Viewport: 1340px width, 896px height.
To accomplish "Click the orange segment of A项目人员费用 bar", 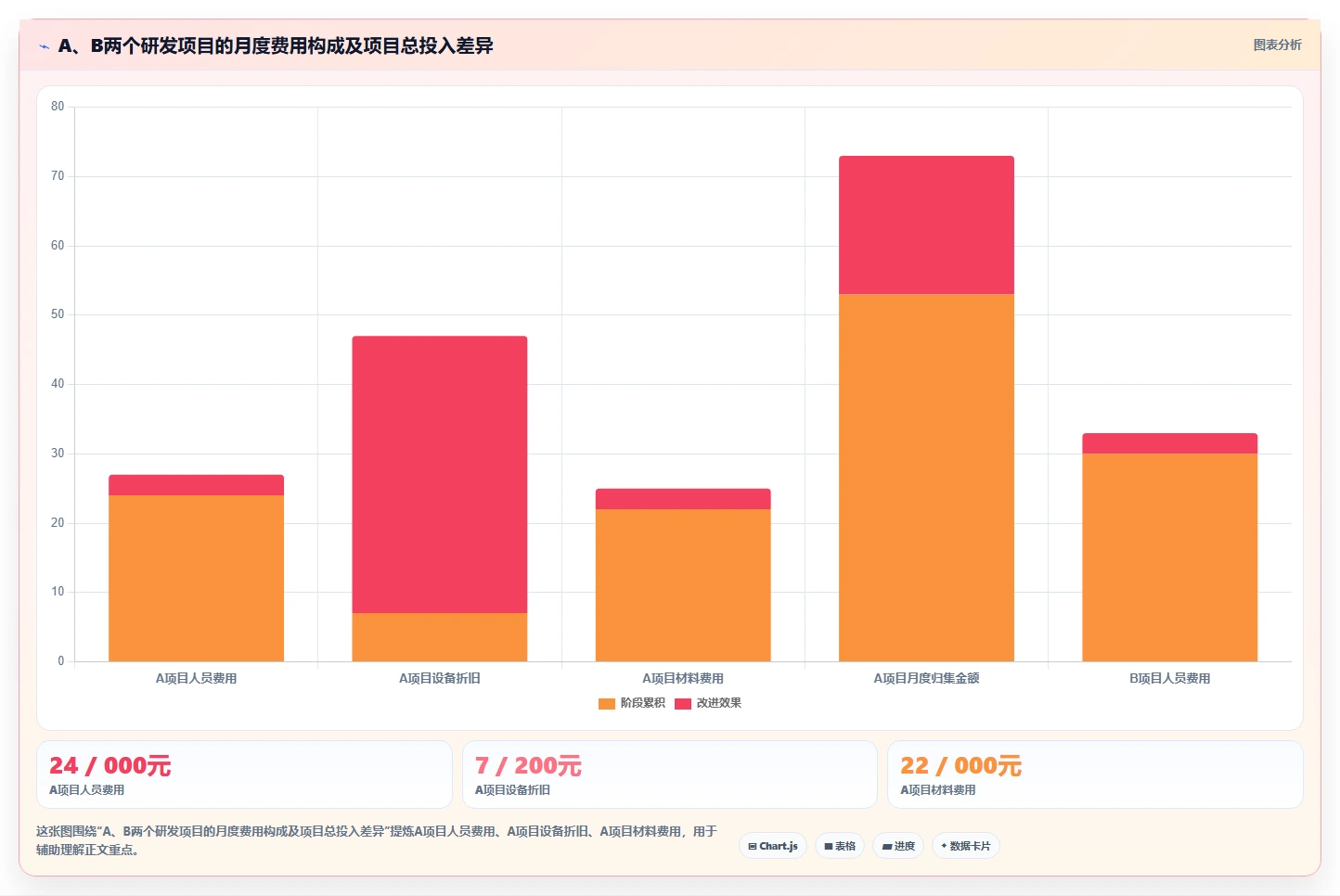I will click(x=196, y=578).
